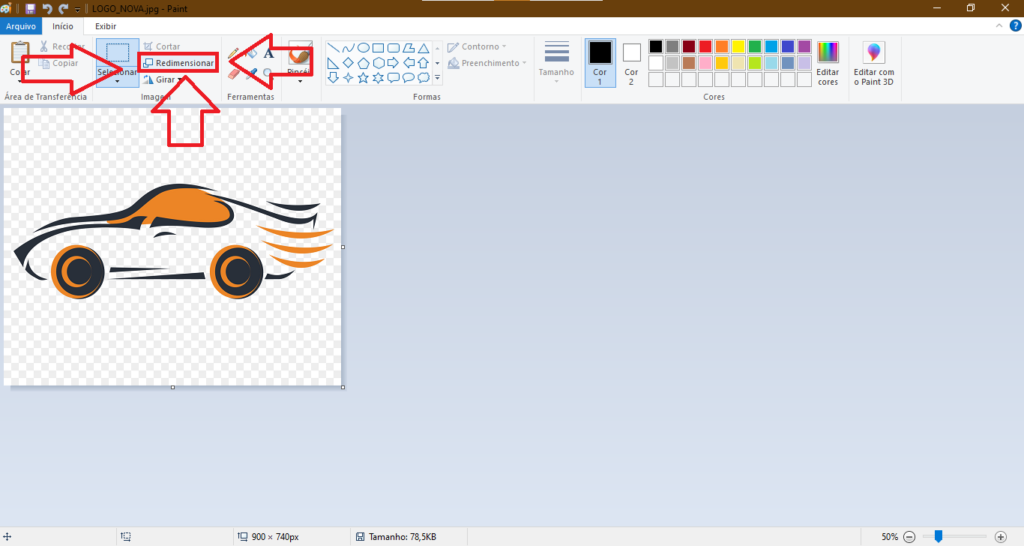Image resolution: width=1024 pixels, height=546 pixels.
Task: Switch to the Exibir tab
Action: pos(106,27)
